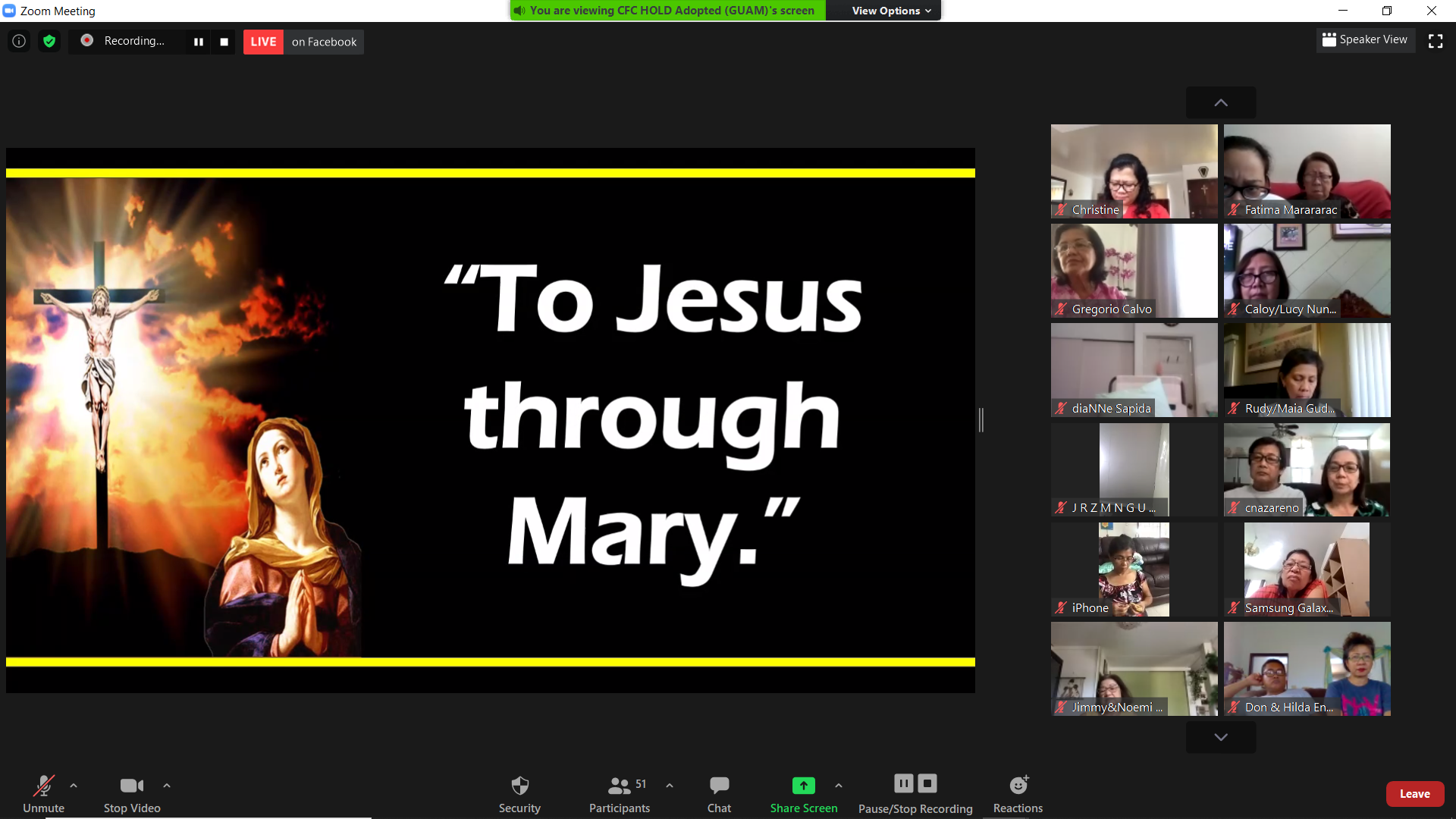Minimize the Zoom Meeting window
This screenshot has width=1456, height=819.
pyautogui.click(x=1343, y=11)
